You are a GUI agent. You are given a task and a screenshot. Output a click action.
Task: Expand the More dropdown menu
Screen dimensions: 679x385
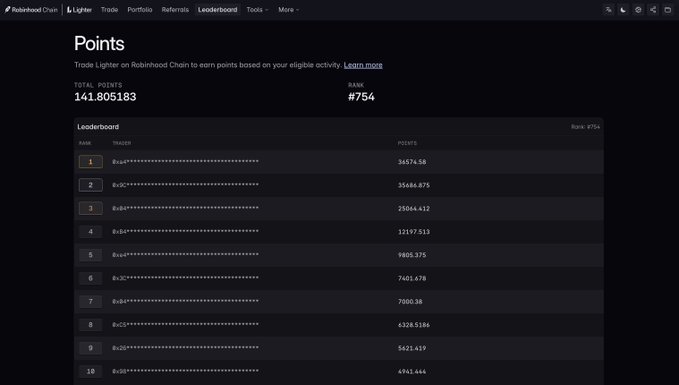pos(288,10)
